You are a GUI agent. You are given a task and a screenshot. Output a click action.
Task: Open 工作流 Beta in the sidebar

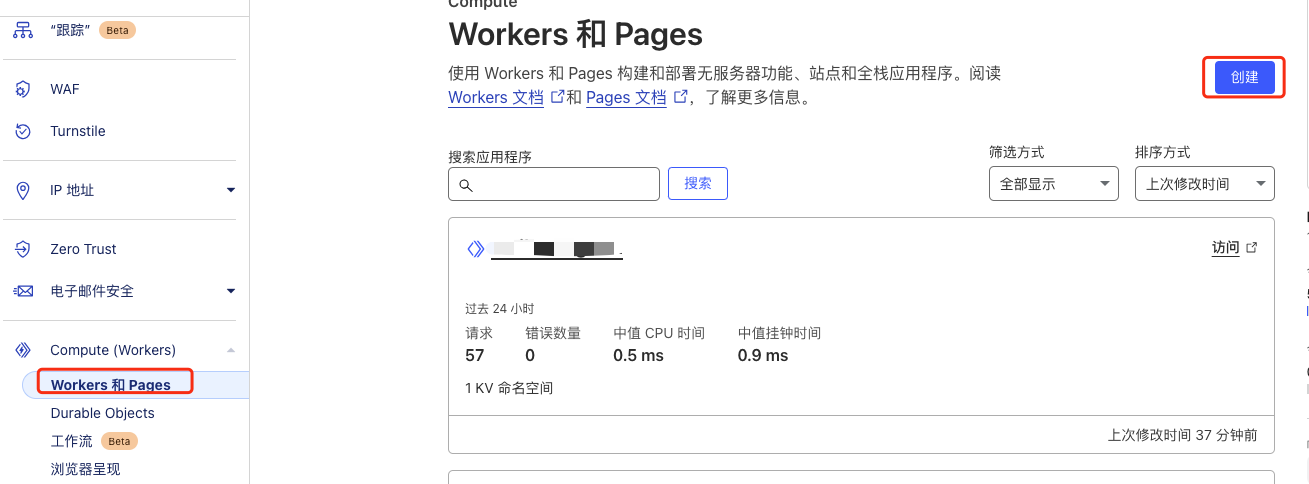tap(94, 441)
